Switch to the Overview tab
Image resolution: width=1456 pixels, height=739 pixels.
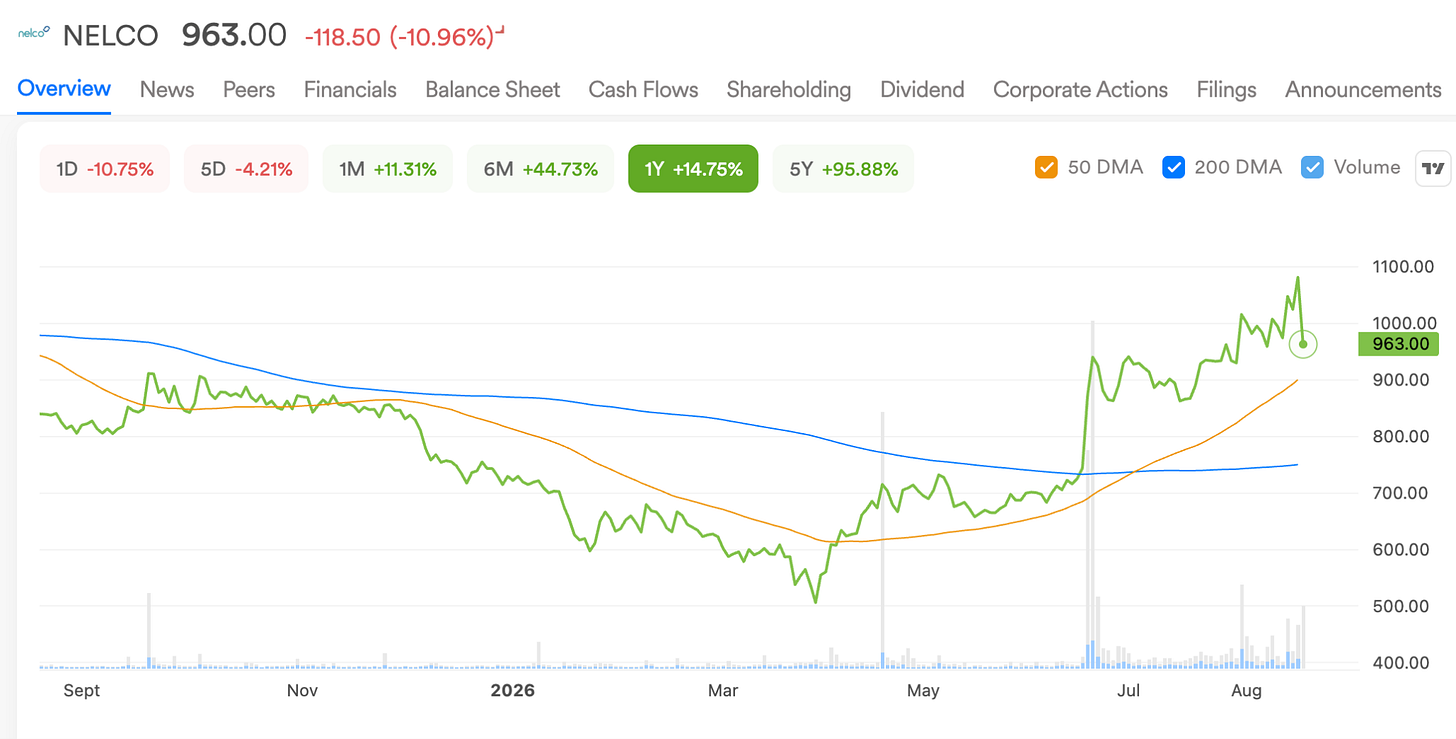click(64, 89)
